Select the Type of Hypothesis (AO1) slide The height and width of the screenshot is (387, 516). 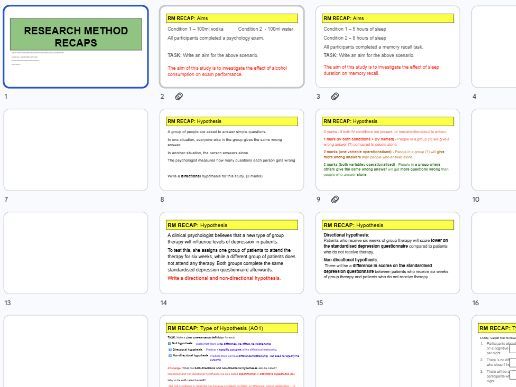coord(232,351)
